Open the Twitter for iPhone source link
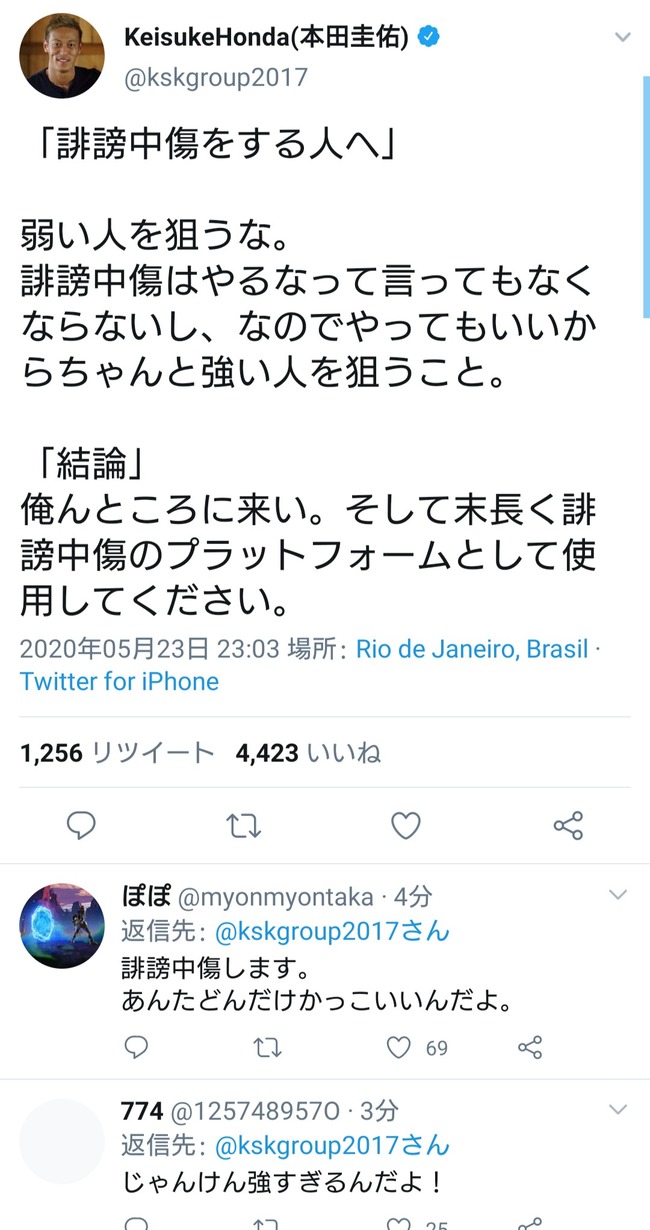This screenshot has height=1230, width=650. click(119, 682)
